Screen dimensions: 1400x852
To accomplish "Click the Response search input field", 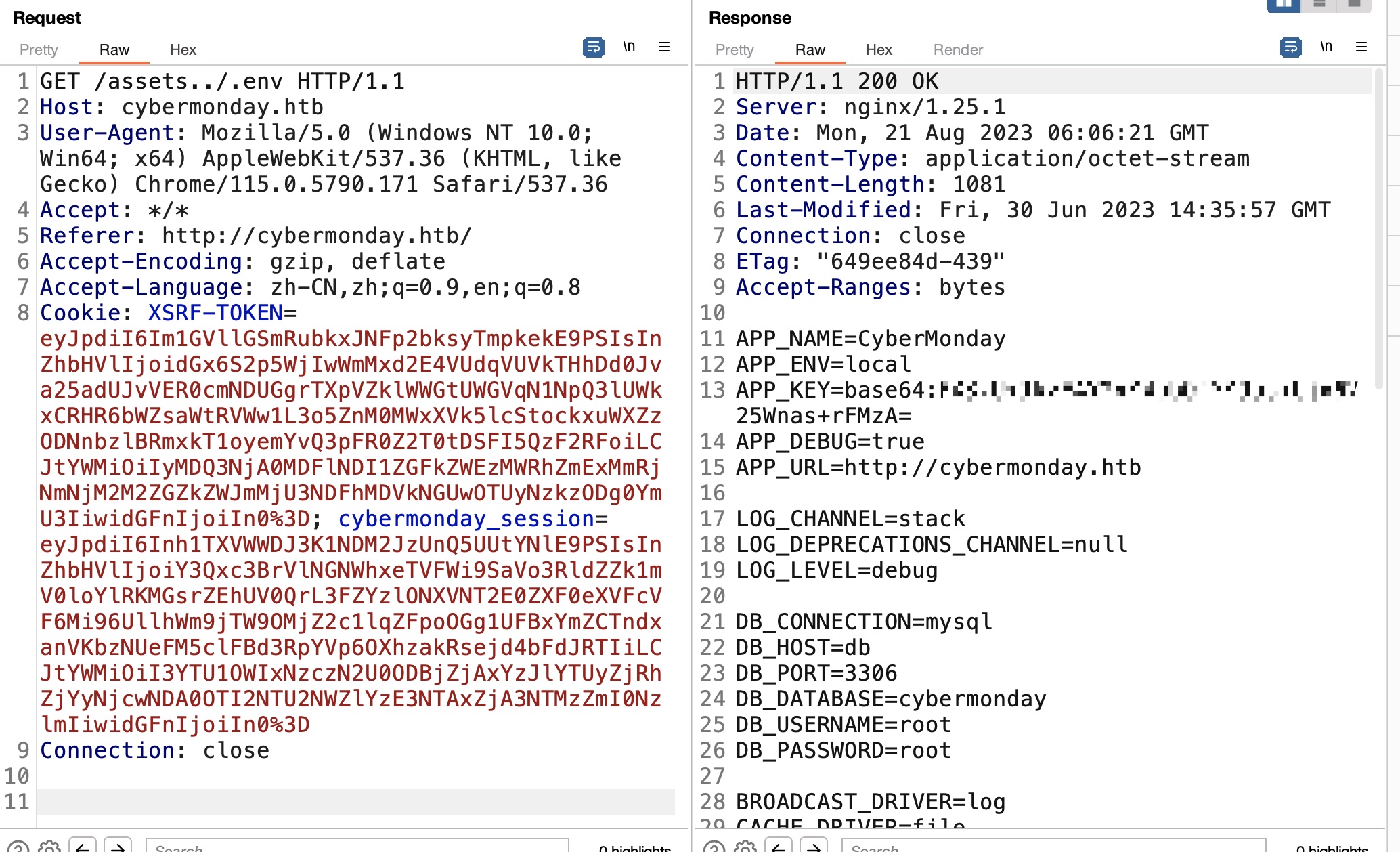I will click(1053, 847).
